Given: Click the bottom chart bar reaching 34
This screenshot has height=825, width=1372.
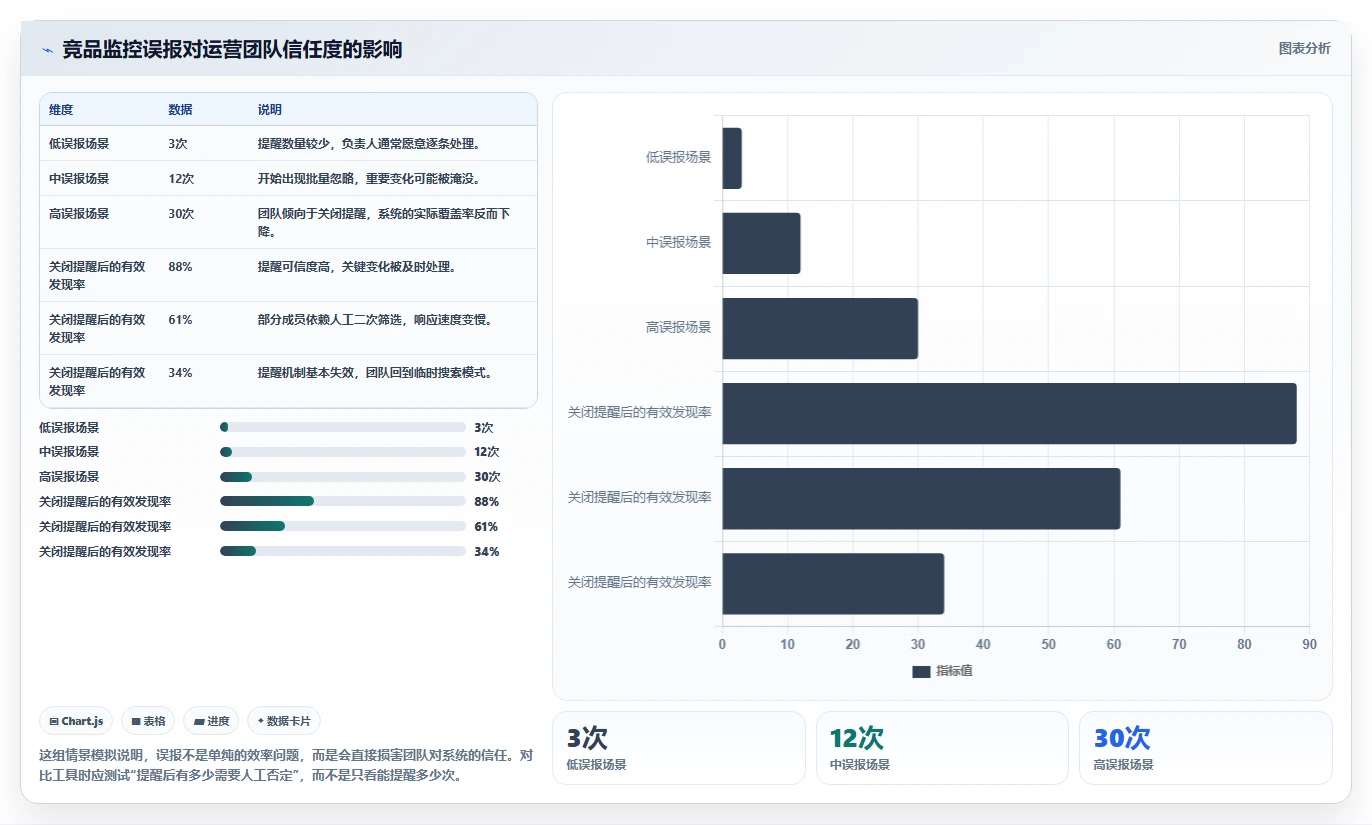Looking at the screenshot, I should pos(833,583).
